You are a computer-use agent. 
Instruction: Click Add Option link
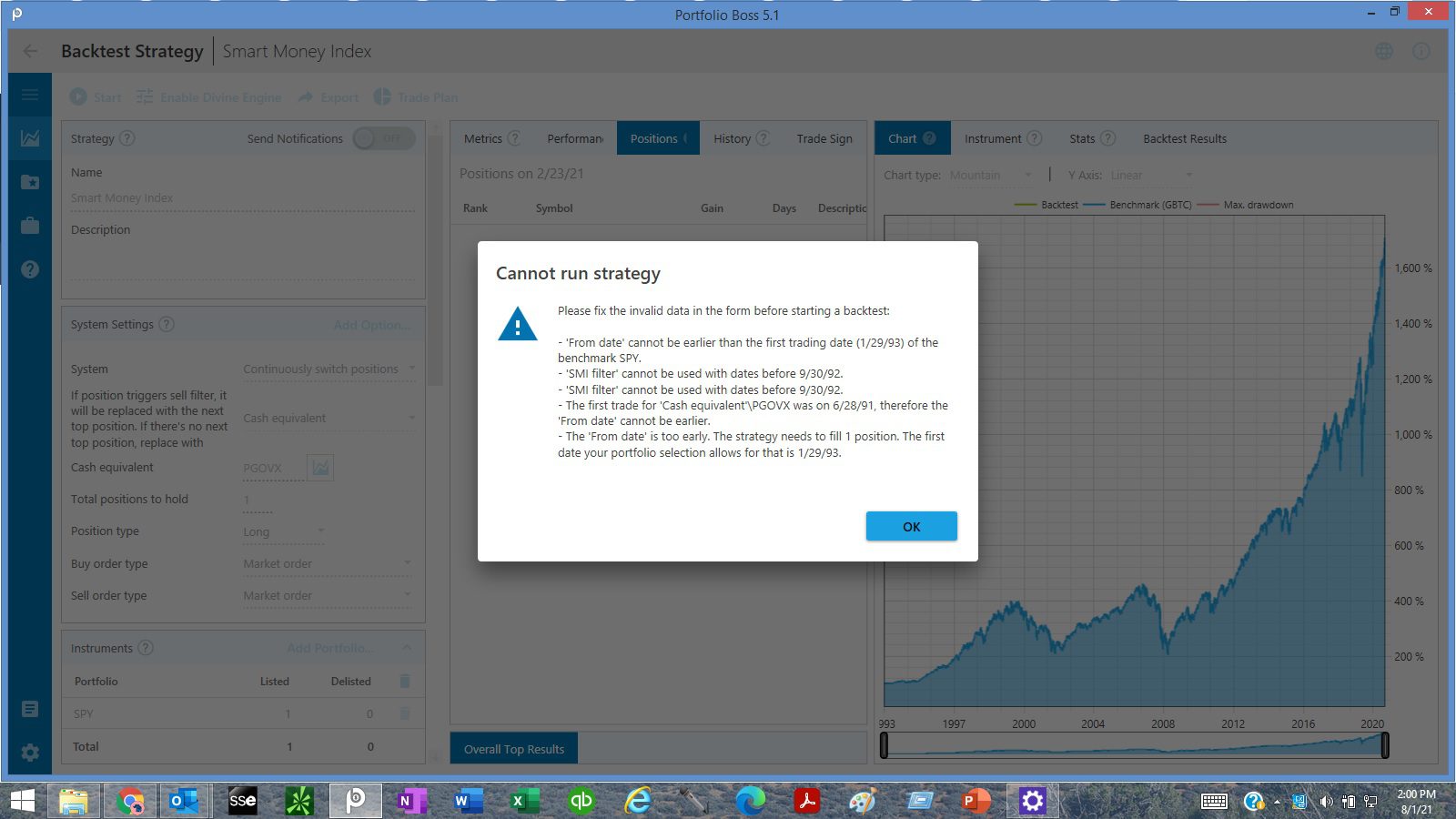coord(371,325)
